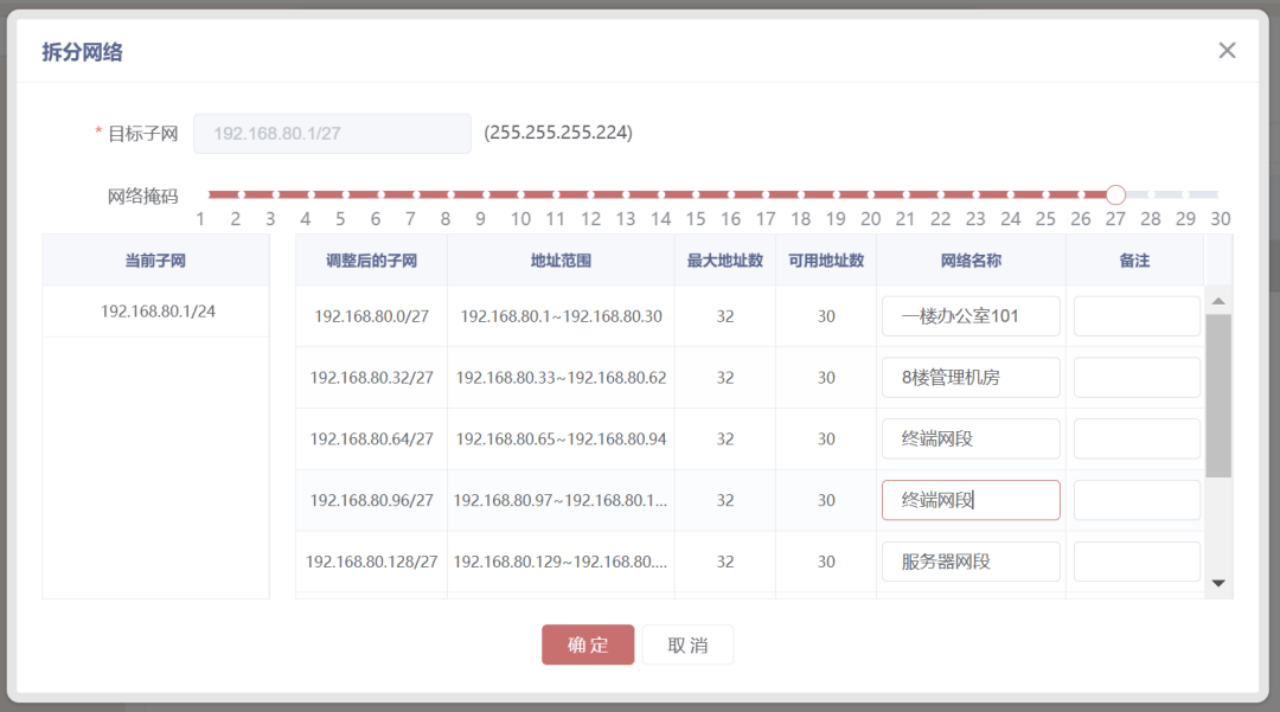
Task: Select current subnet 192.168.80.1/24
Action: (157, 312)
